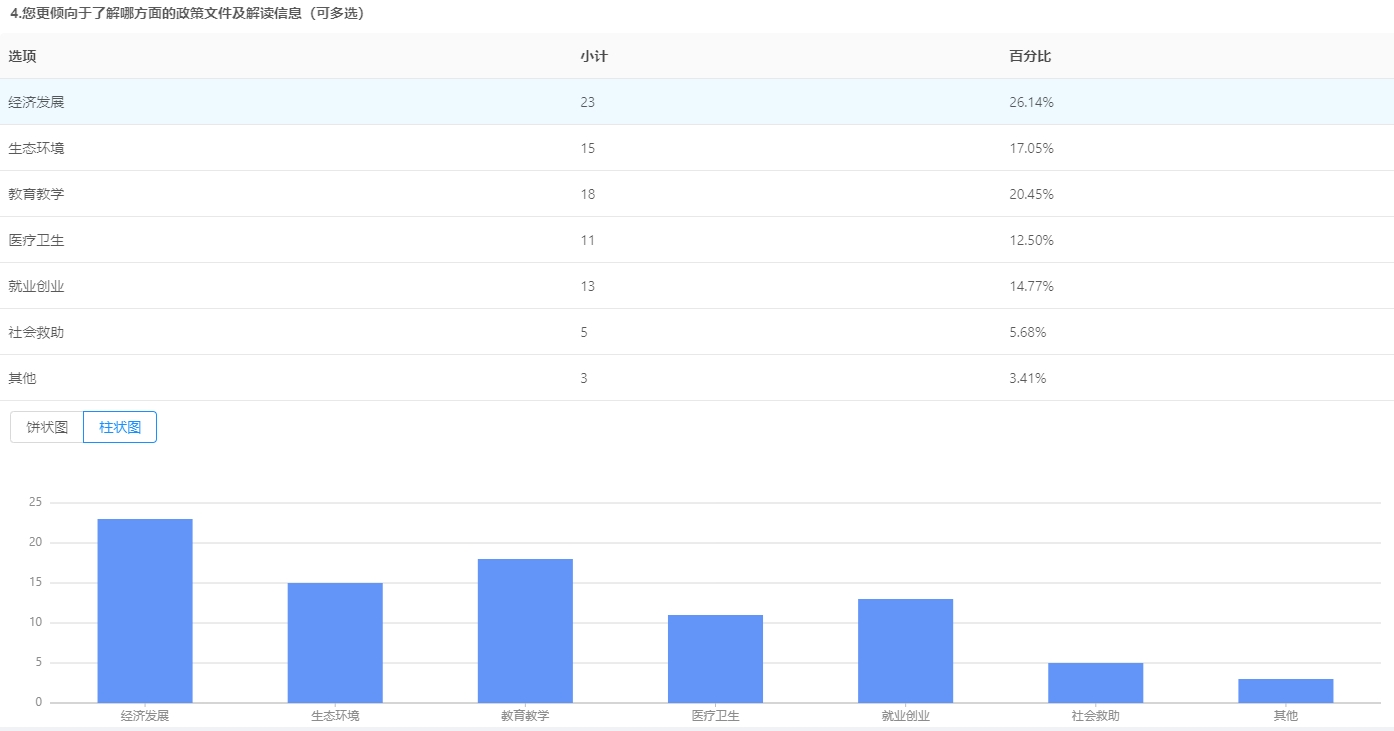The height and width of the screenshot is (731, 1394).
Task: Select the 就业创业 option cell in the table
Action: click(x=36, y=286)
